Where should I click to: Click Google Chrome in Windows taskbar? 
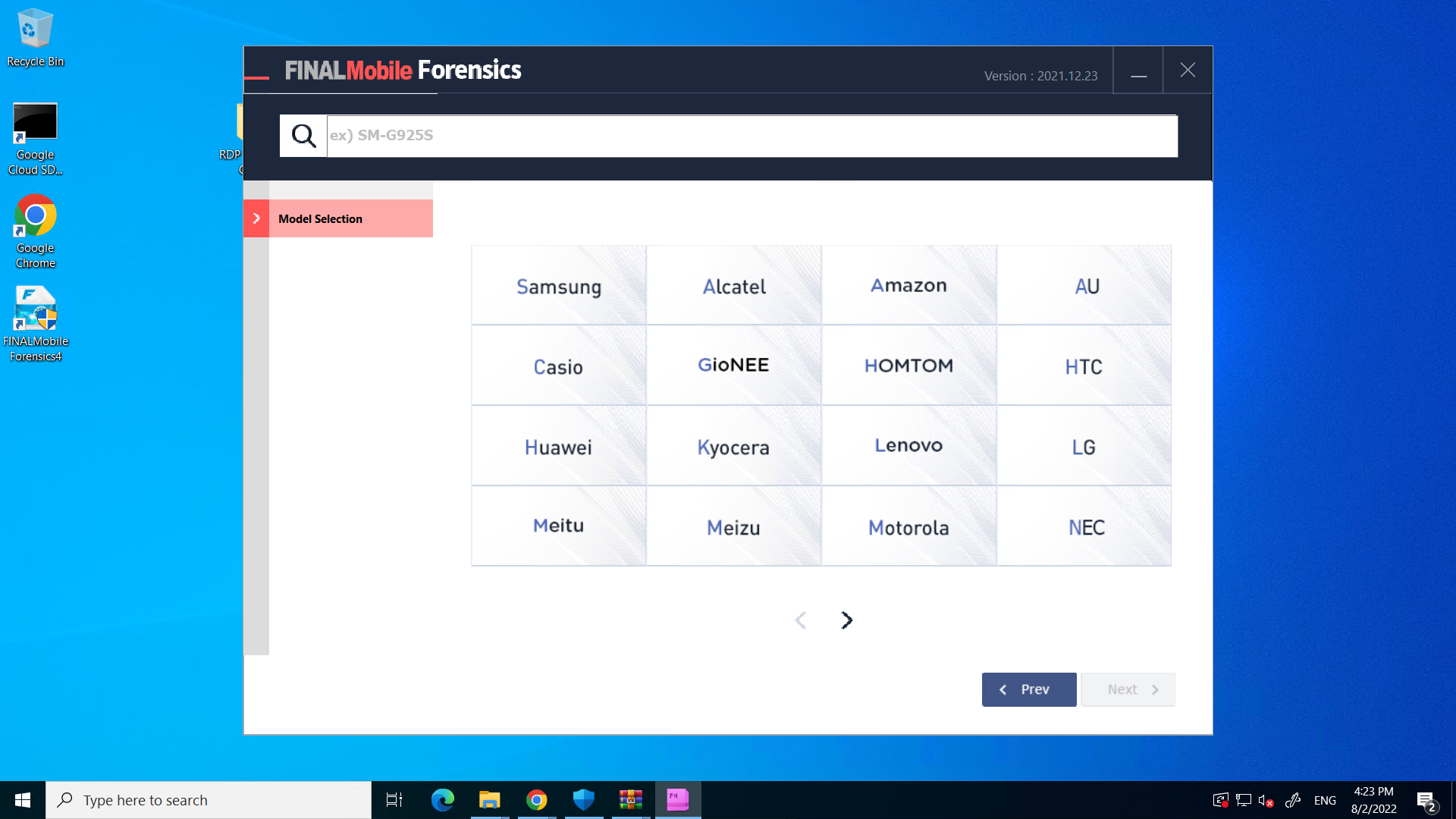(x=536, y=799)
